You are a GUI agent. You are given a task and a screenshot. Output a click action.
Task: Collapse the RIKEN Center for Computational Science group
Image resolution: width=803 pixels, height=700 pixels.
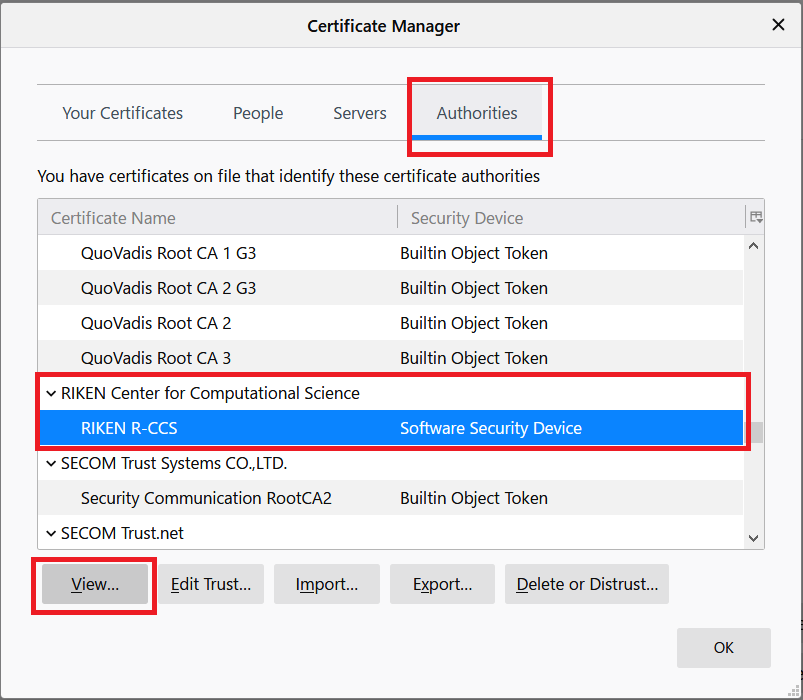click(51, 393)
